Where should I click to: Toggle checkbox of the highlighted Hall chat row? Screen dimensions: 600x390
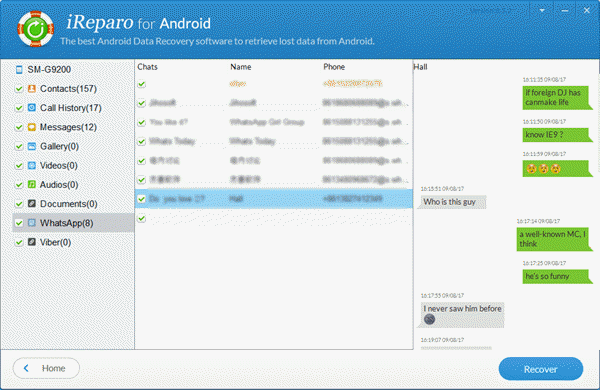142,199
